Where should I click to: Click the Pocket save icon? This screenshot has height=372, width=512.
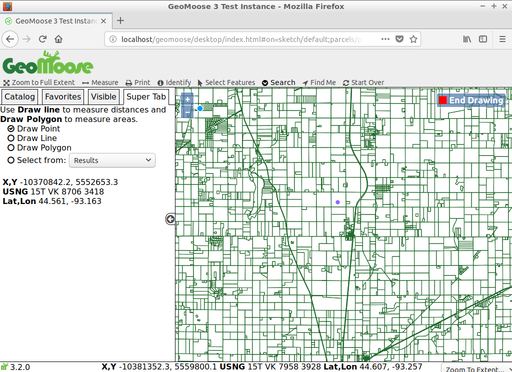[x=399, y=39]
